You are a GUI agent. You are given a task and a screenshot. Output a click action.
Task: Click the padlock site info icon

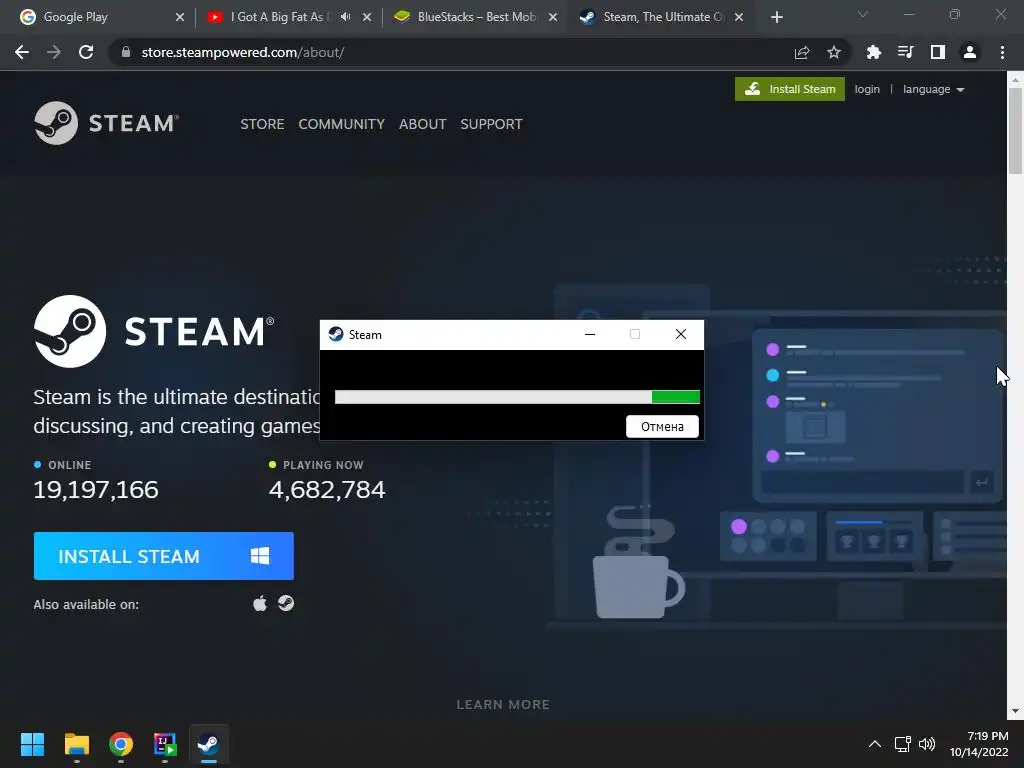pyautogui.click(x=126, y=52)
